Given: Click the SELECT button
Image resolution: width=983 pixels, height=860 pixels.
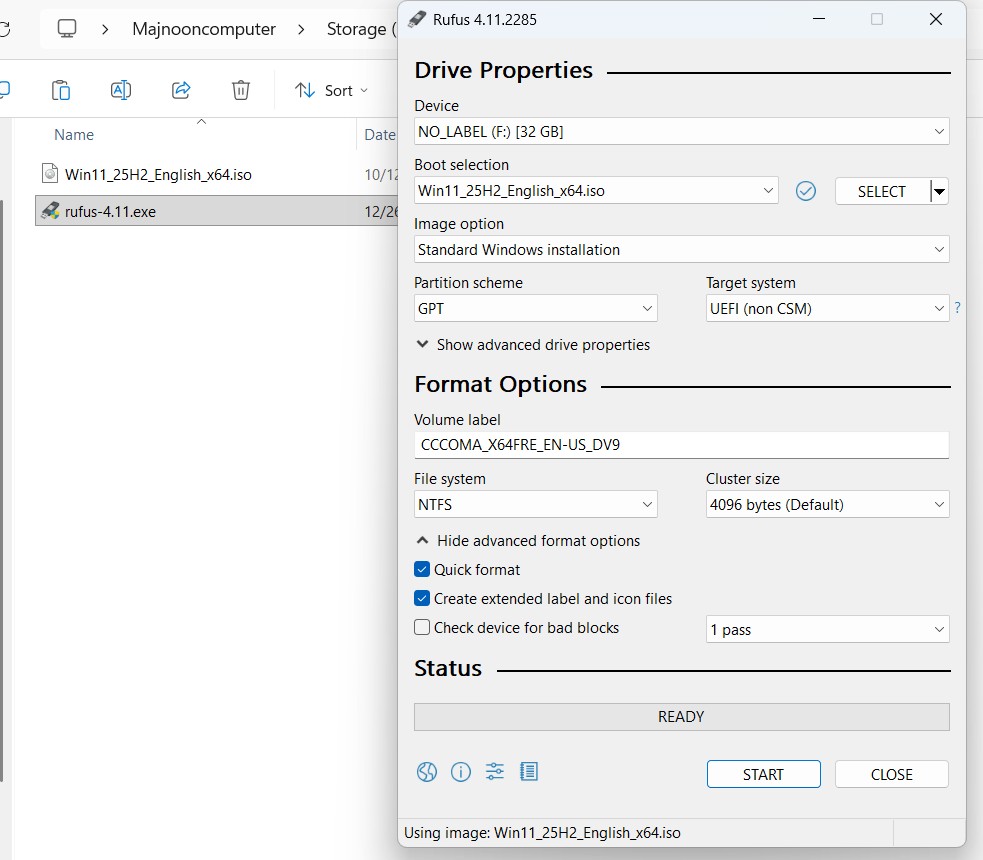Looking at the screenshot, I should pyautogui.click(x=881, y=191).
